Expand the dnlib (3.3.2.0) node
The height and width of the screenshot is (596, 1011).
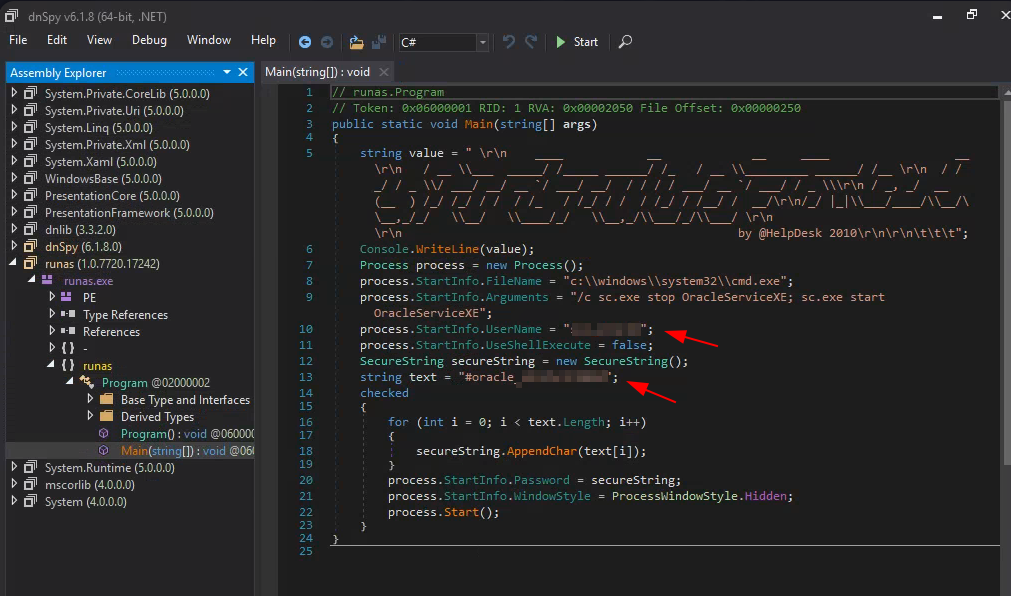(14, 229)
